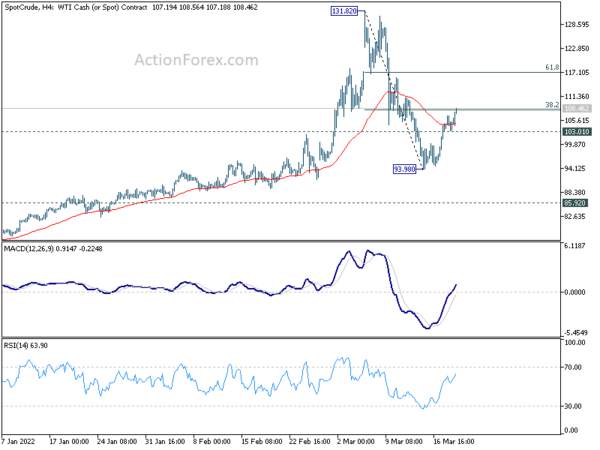Click the 16 Mar 16:00 date label

click(x=453, y=442)
